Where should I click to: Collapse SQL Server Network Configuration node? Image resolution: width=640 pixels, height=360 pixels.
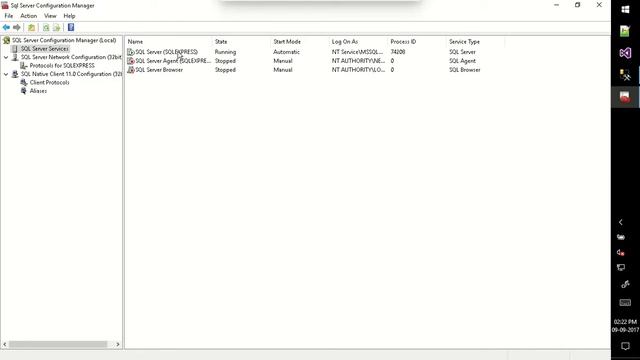[6, 58]
